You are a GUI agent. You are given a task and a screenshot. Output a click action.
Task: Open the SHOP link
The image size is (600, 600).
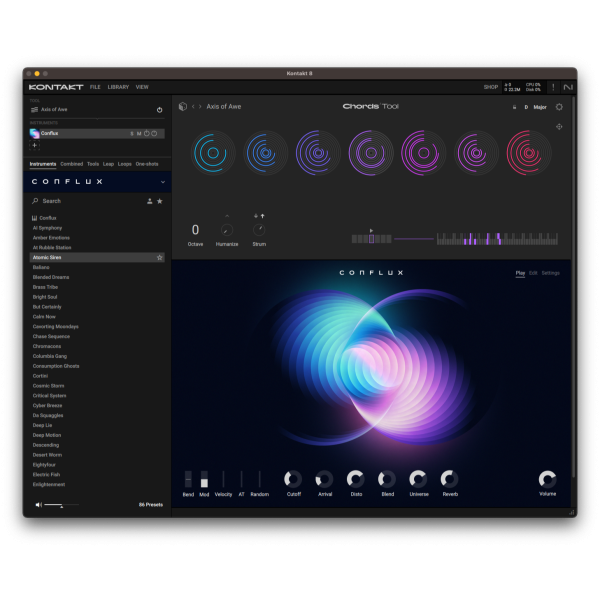coord(491,87)
